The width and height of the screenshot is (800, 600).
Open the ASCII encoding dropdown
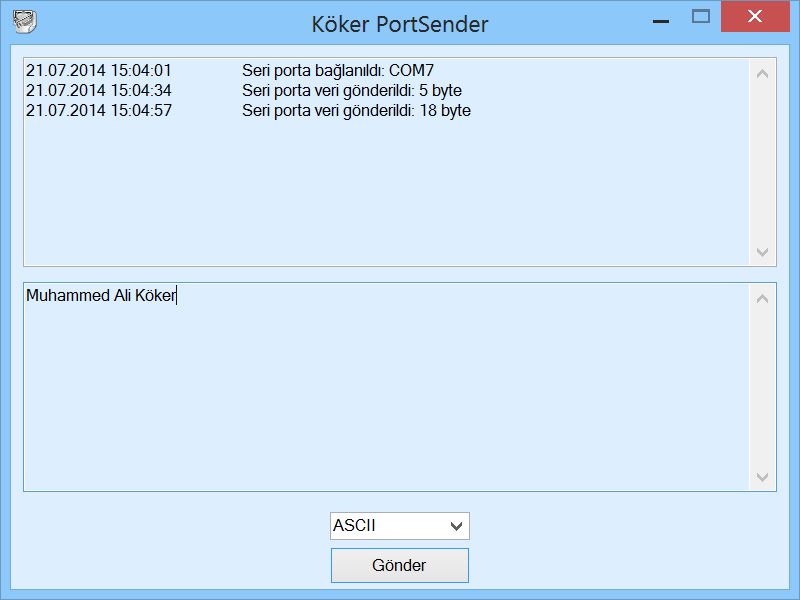point(400,525)
